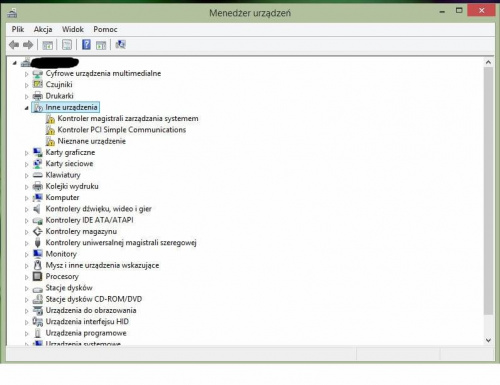500x385 pixels.
Task: Click the scrollbar down arrow
Action: point(488,340)
